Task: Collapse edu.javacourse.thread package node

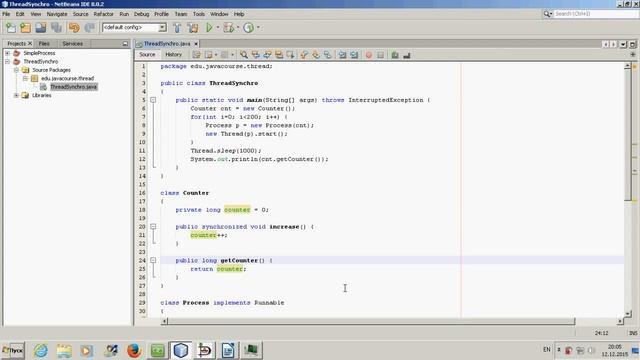Action: pos(25,78)
